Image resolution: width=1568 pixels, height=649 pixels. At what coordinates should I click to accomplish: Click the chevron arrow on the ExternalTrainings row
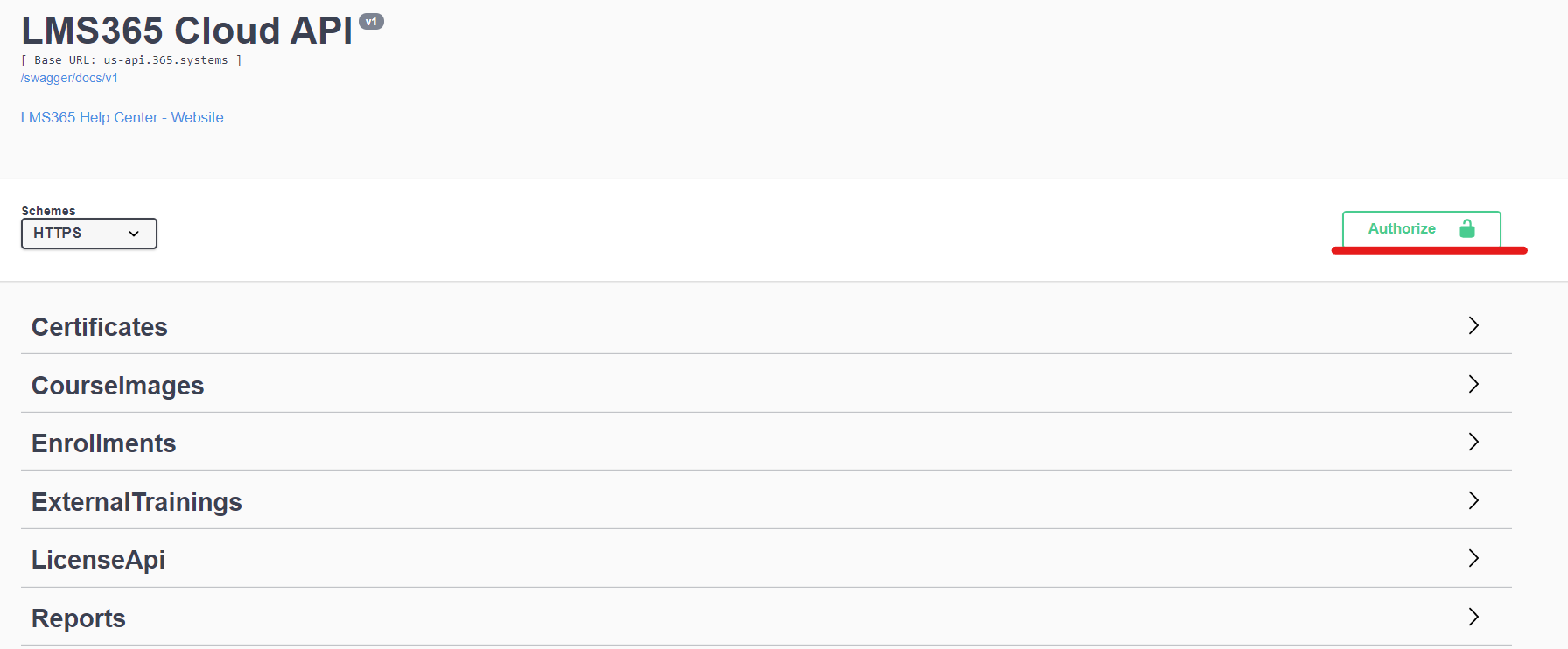pyautogui.click(x=1473, y=500)
